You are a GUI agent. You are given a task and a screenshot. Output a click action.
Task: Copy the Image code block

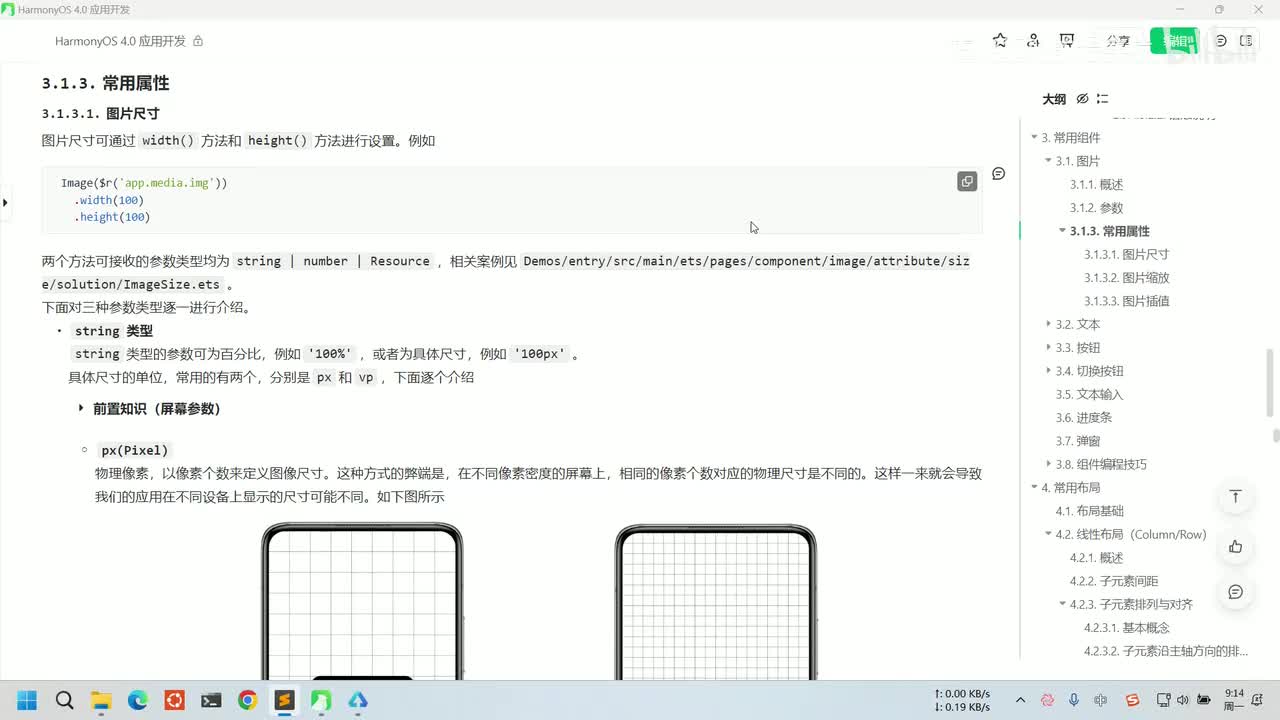click(967, 182)
